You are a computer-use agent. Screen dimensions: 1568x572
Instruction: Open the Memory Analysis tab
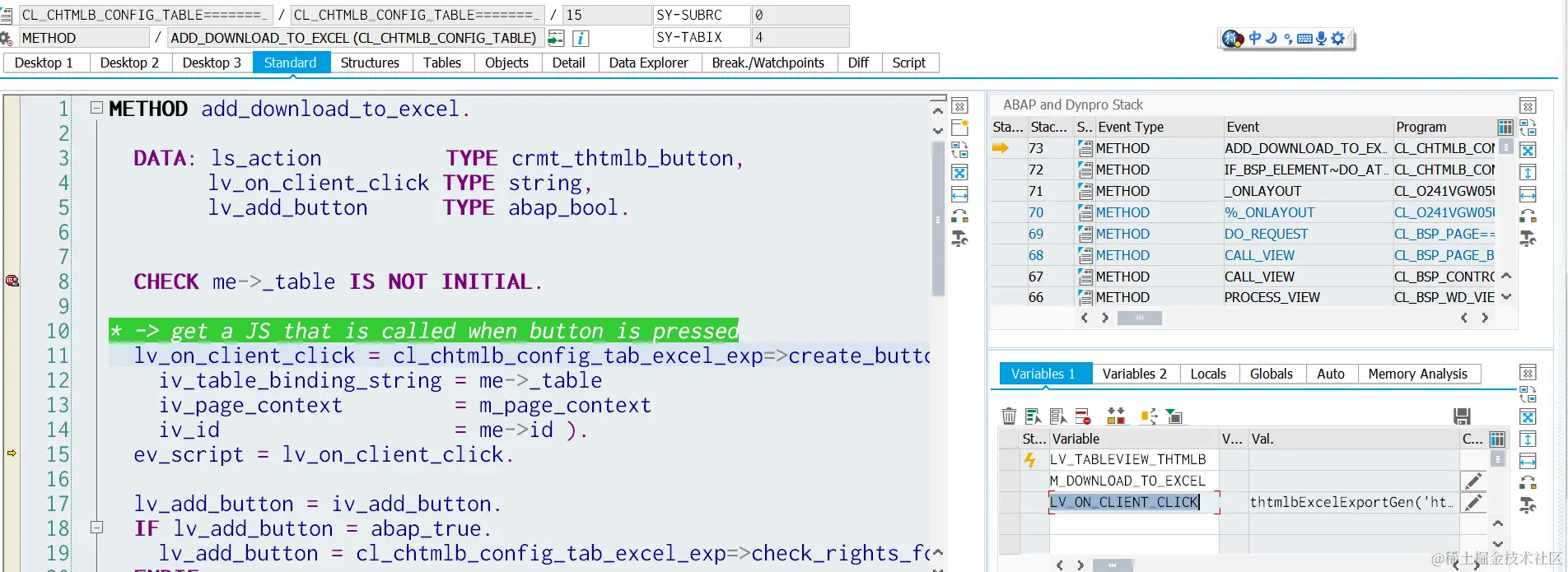[1417, 374]
